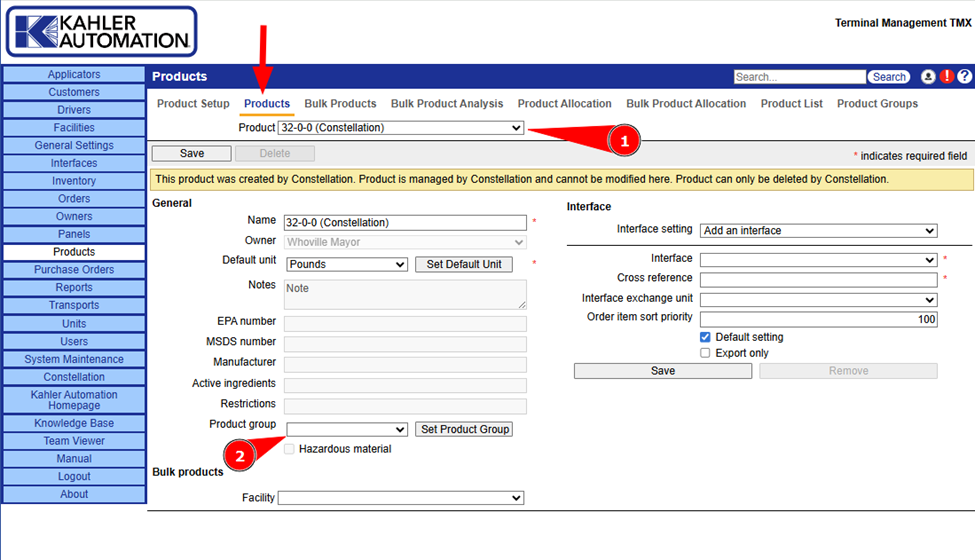Open the Bulk products Facility dropdown
This screenshot has height=560, width=975.
pos(401,498)
